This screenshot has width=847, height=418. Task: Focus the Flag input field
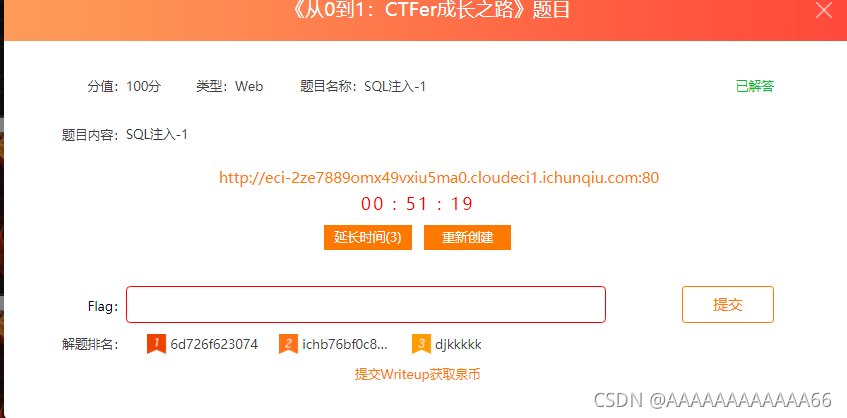pos(366,305)
